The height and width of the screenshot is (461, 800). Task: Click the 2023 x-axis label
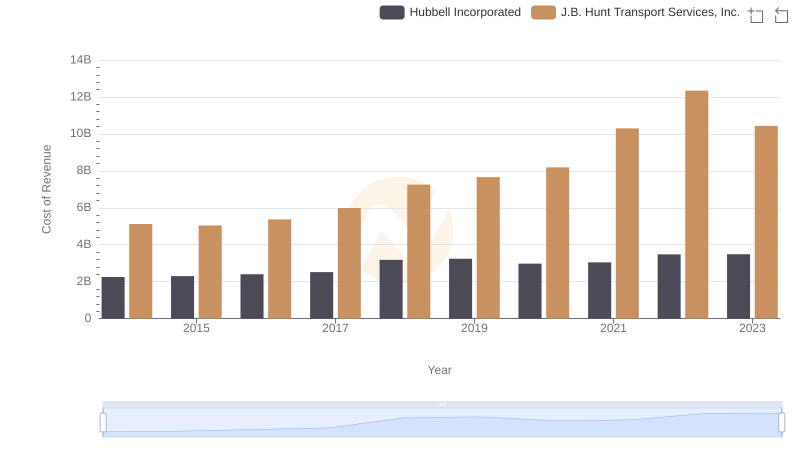[x=752, y=328]
